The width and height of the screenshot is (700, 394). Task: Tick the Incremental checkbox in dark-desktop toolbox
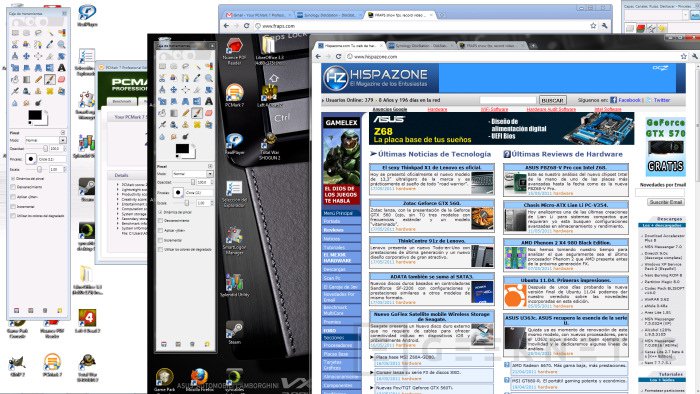click(160, 240)
